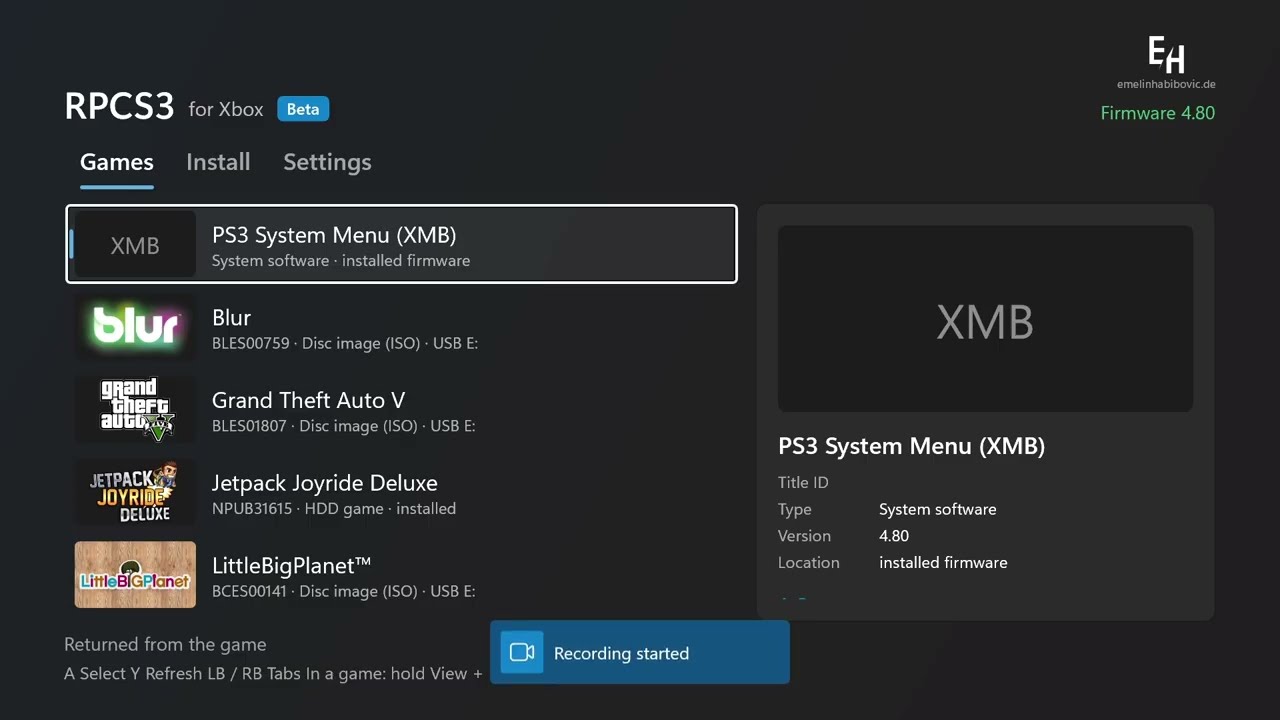This screenshot has width=1280, height=720.
Task: Click the Beta badge next to RPCS3
Action: click(303, 109)
